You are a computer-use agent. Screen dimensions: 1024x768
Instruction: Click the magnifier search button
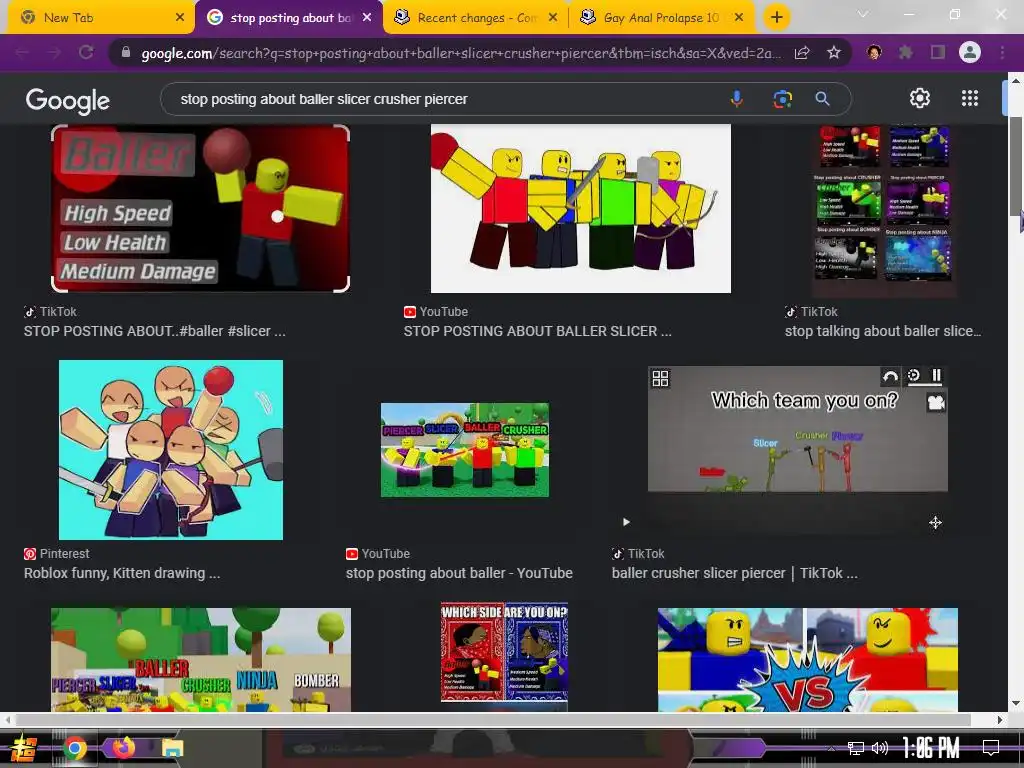pos(822,99)
